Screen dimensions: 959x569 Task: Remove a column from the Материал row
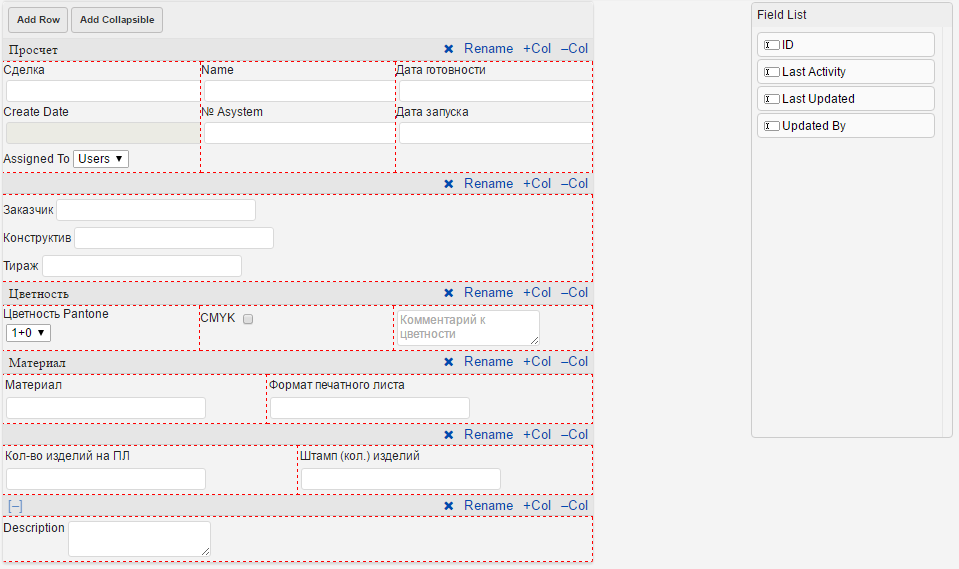pyautogui.click(x=574, y=362)
